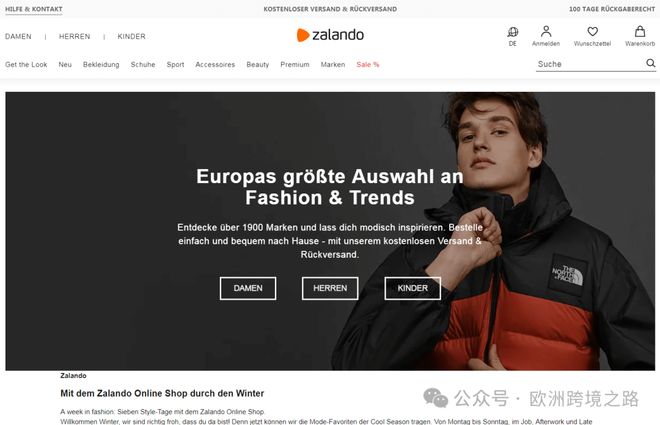
Task: Select the HERREN tab in header
Action: click(75, 37)
